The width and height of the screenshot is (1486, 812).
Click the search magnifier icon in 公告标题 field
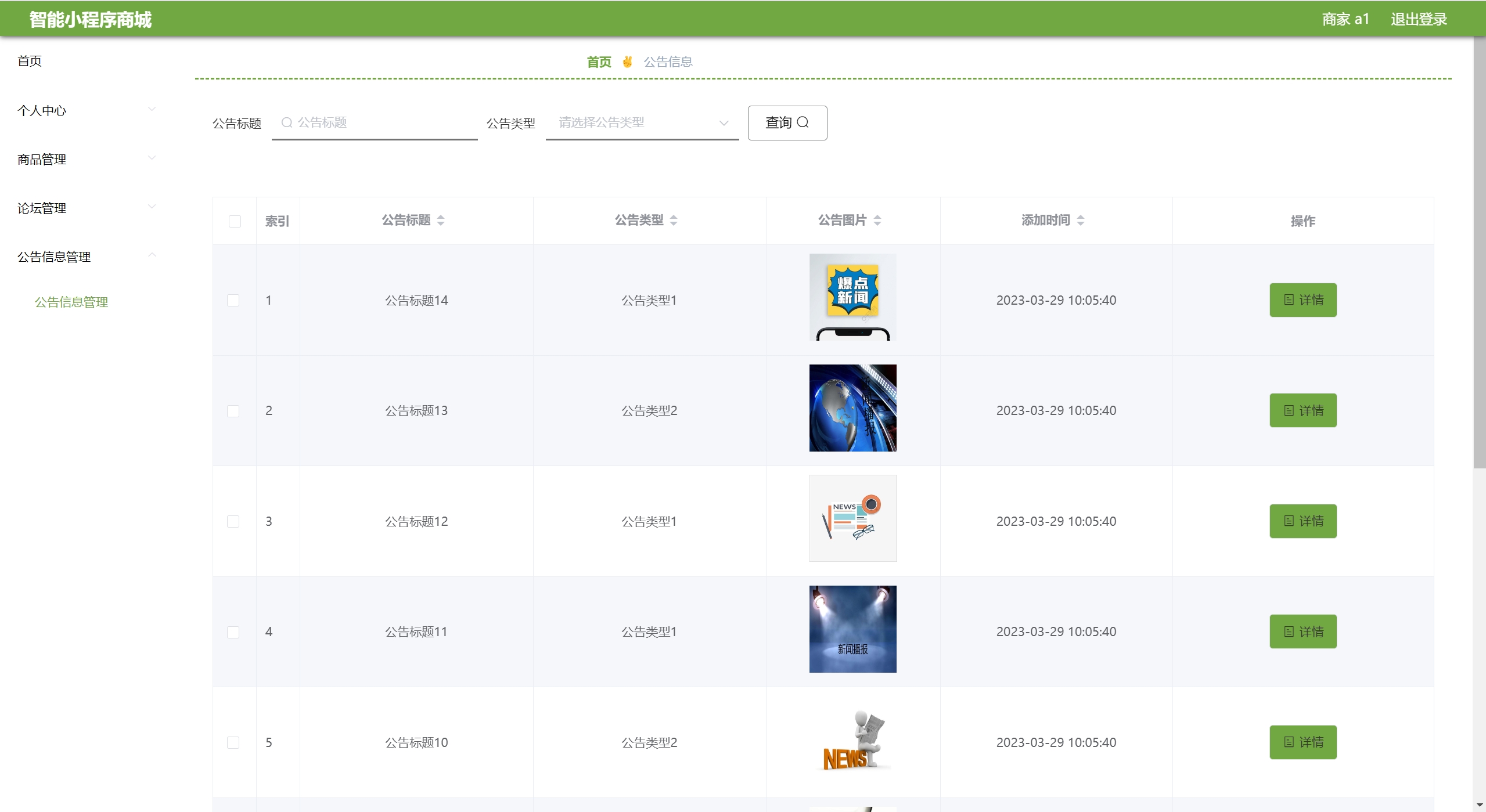[x=286, y=122]
